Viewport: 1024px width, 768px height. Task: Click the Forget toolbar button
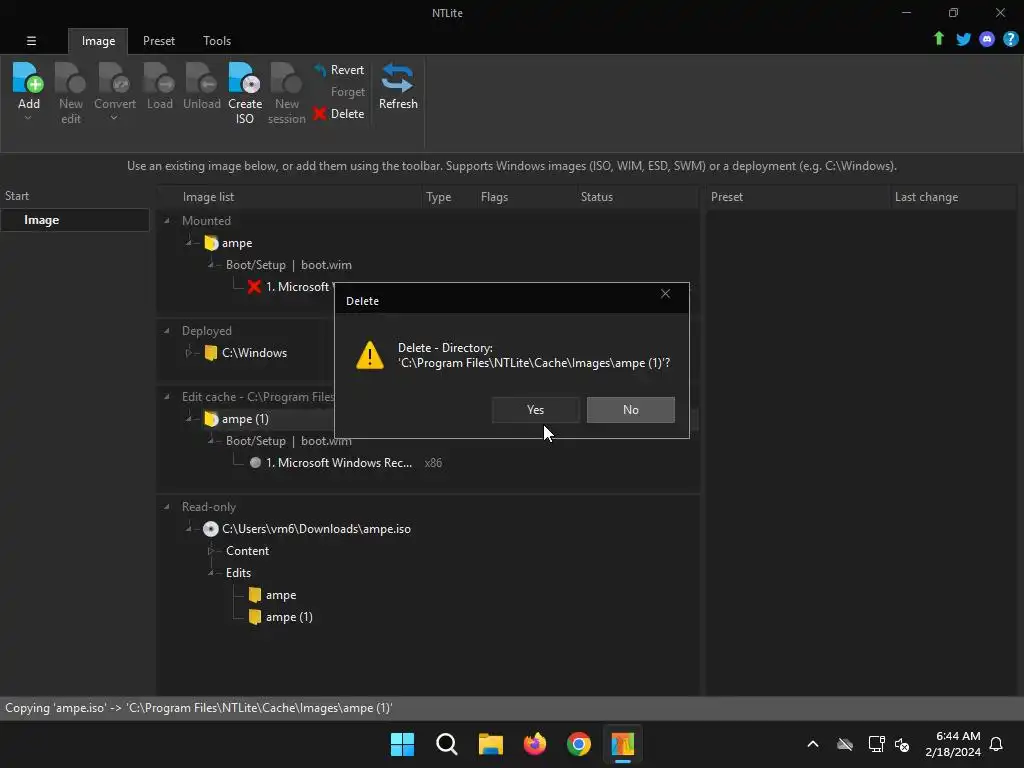[x=347, y=92]
